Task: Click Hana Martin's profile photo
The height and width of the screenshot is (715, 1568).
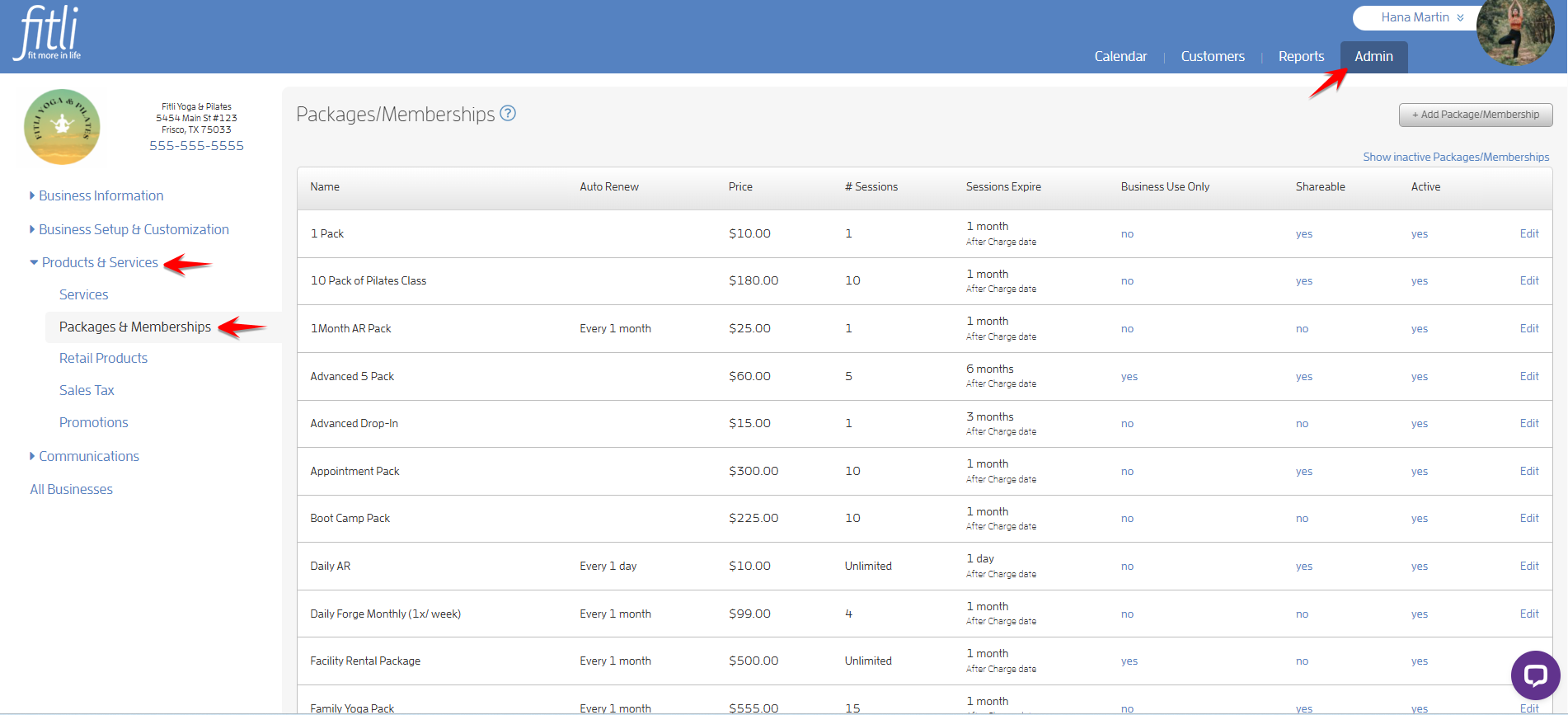Action: pos(1515,31)
